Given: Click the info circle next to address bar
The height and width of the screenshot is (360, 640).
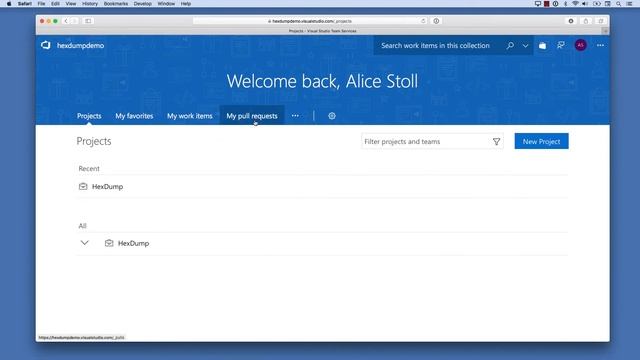Looking at the screenshot, I should pyautogui.click(x=436, y=21).
